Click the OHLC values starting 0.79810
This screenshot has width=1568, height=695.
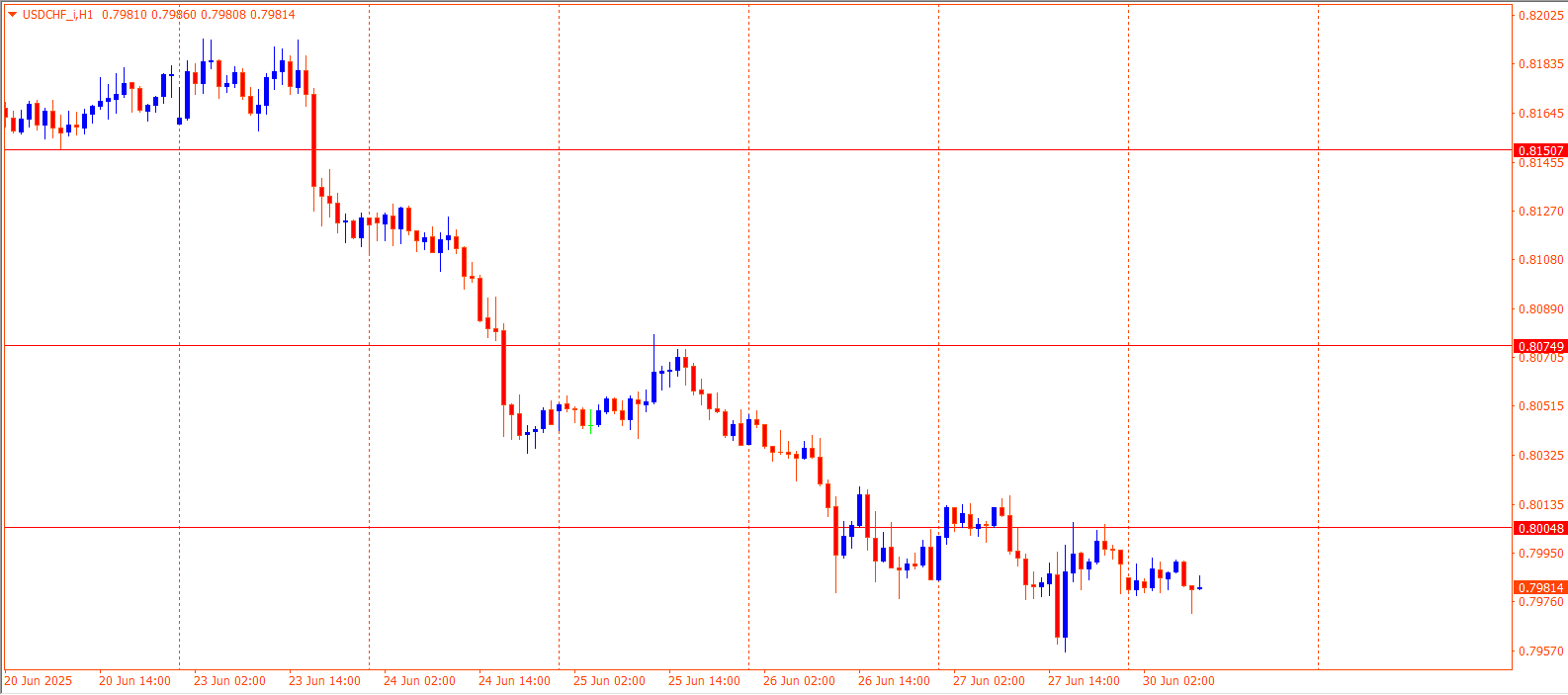(198, 15)
